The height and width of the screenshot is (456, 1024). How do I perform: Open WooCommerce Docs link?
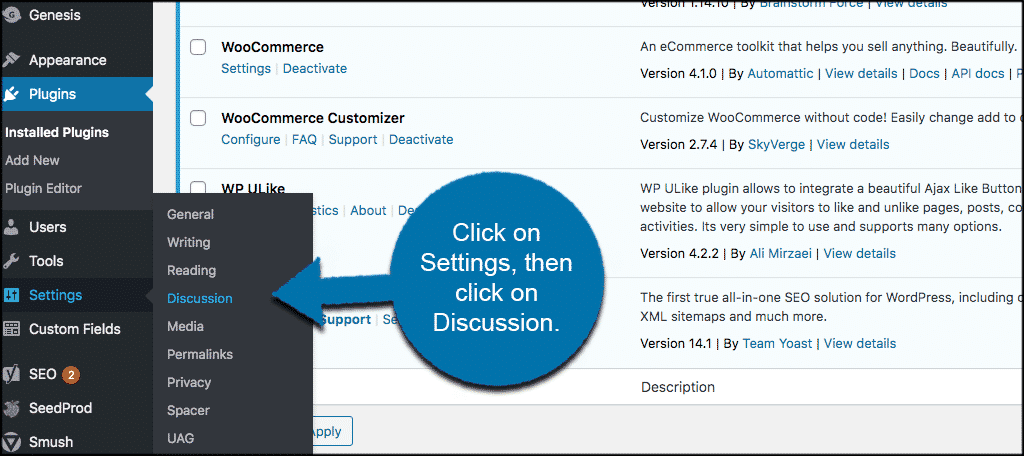tap(924, 74)
